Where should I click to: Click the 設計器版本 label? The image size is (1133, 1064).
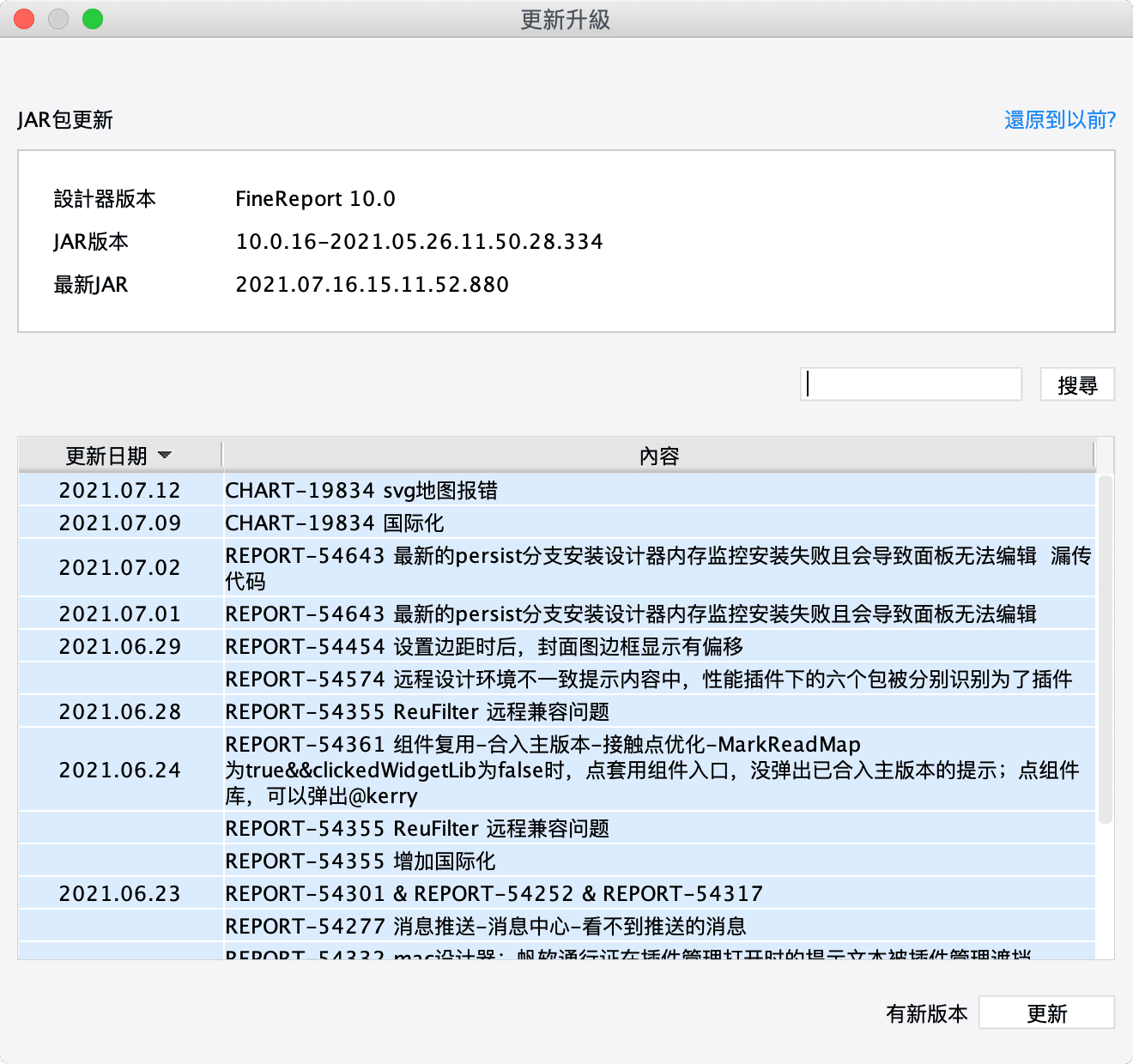[105, 199]
